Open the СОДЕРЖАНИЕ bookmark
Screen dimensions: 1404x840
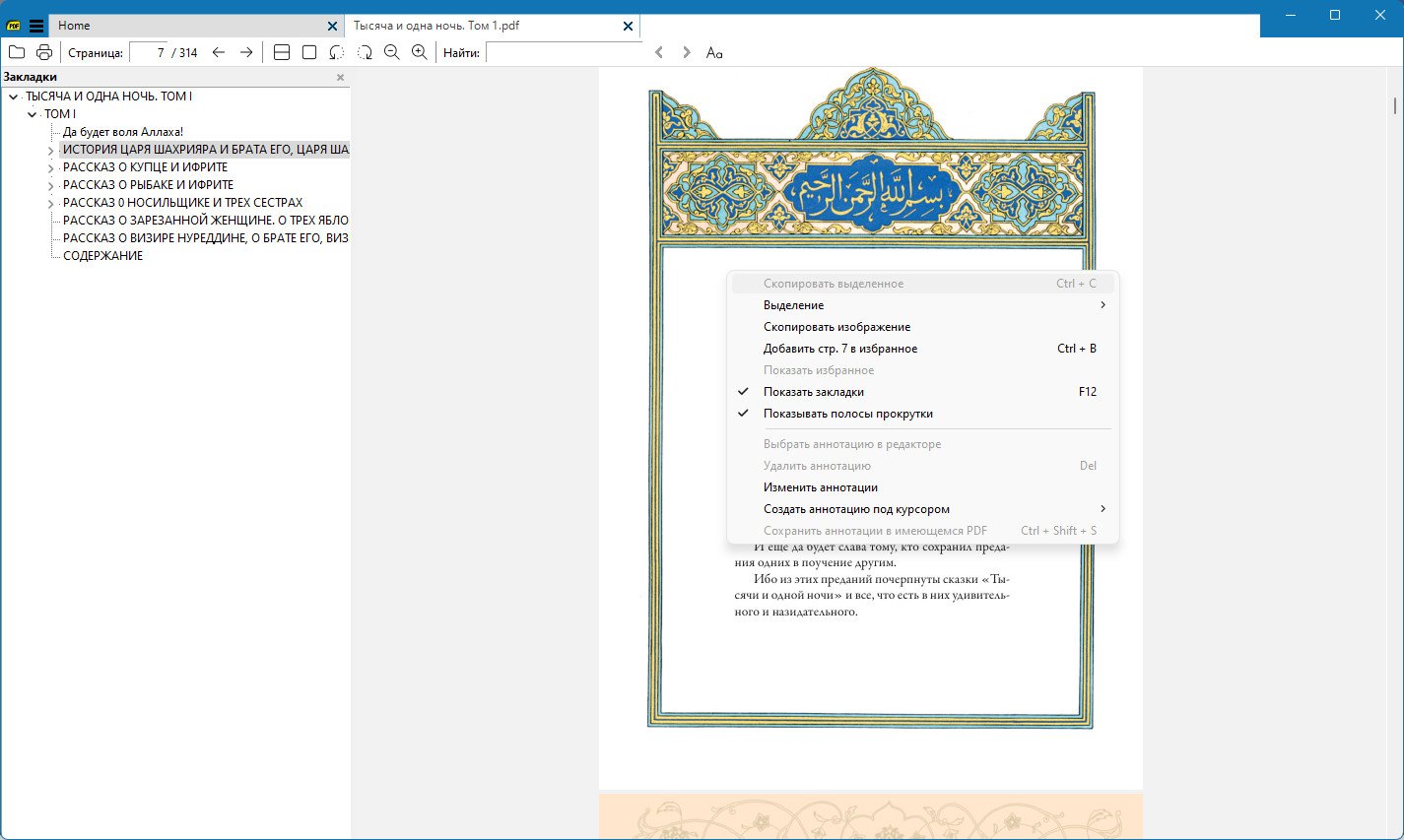pyautogui.click(x=102, y=256)
